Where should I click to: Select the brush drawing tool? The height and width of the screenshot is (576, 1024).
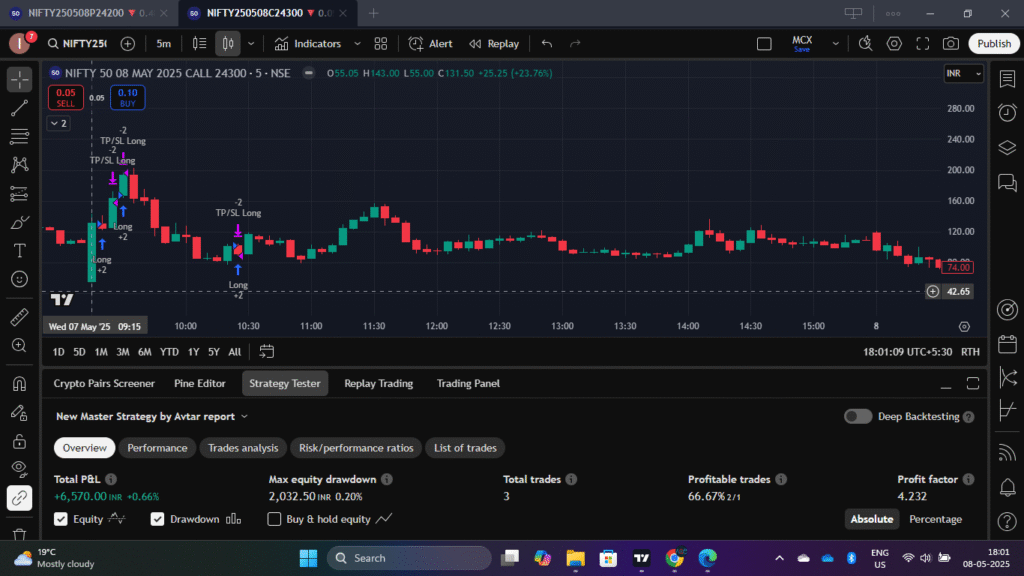point(20,222)
